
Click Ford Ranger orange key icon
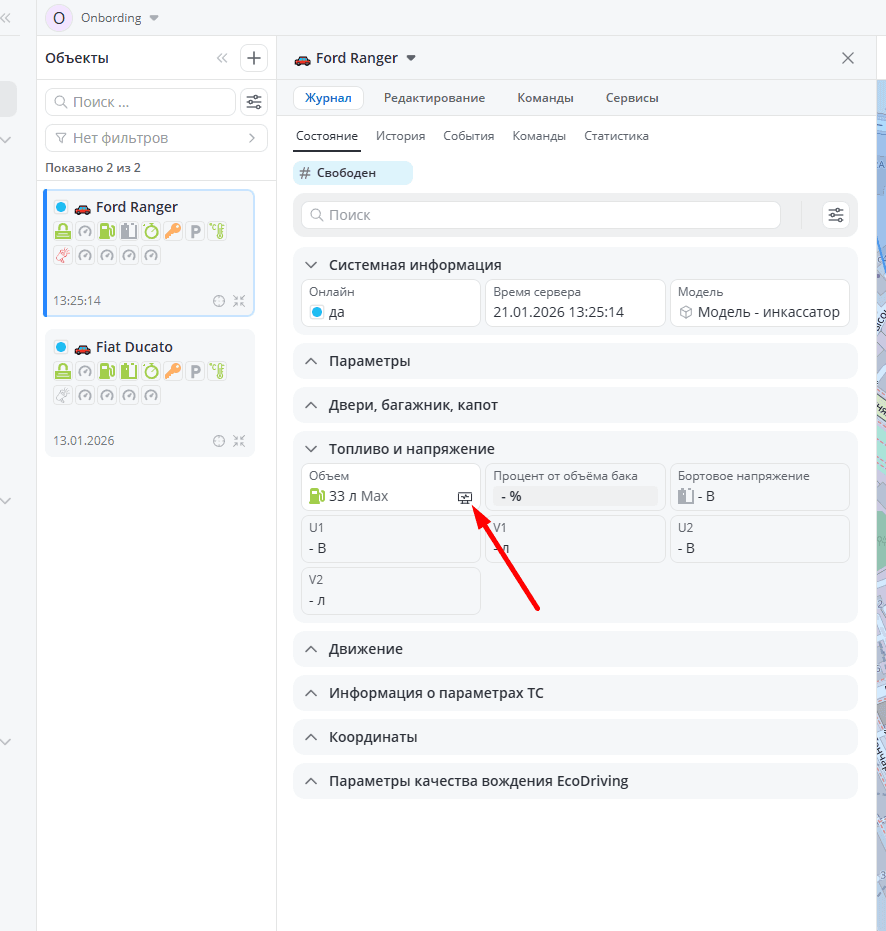coord(173,232)
